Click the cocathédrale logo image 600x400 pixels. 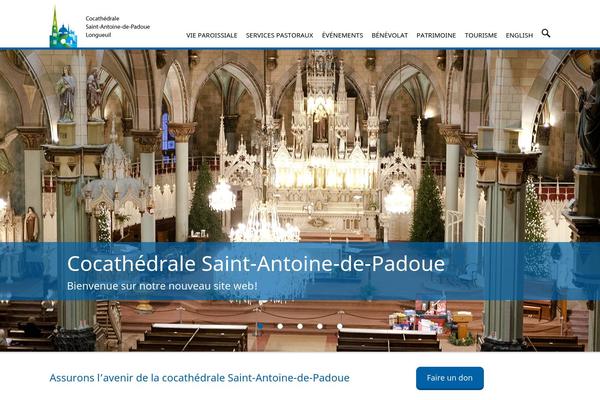63,27
